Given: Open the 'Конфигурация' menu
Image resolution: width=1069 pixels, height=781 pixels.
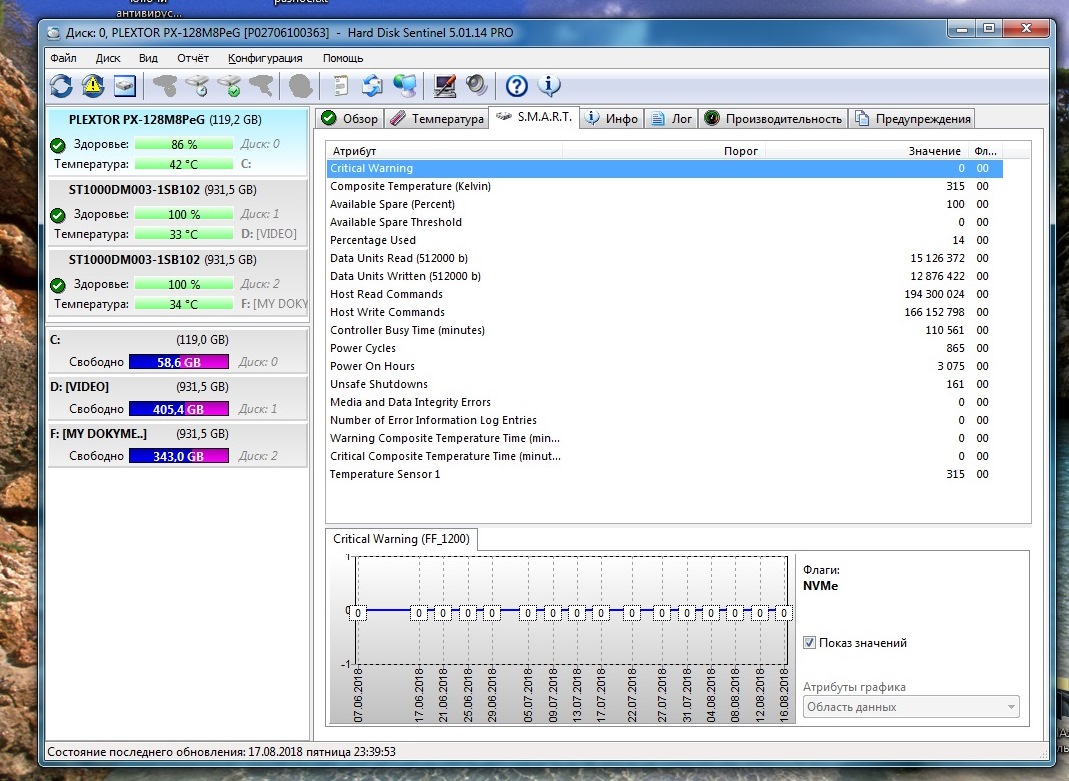Looking at the screenshot, I should tap(265, 58).
